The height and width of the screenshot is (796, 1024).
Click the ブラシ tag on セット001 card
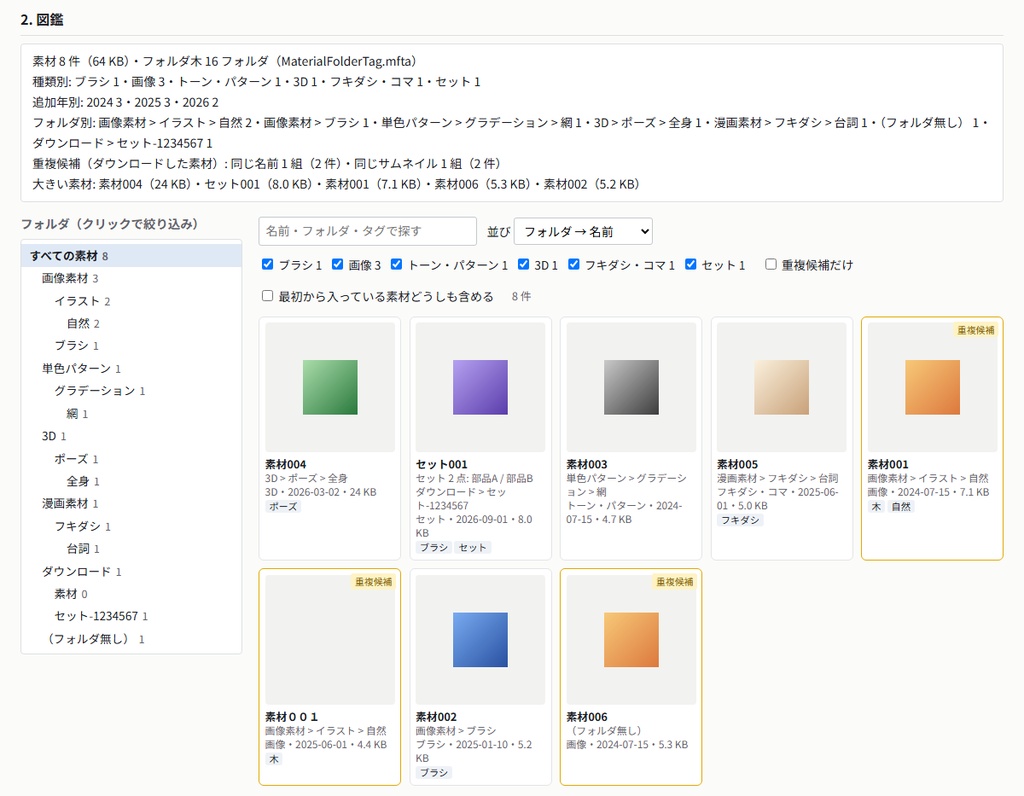[x=434, y=548]
